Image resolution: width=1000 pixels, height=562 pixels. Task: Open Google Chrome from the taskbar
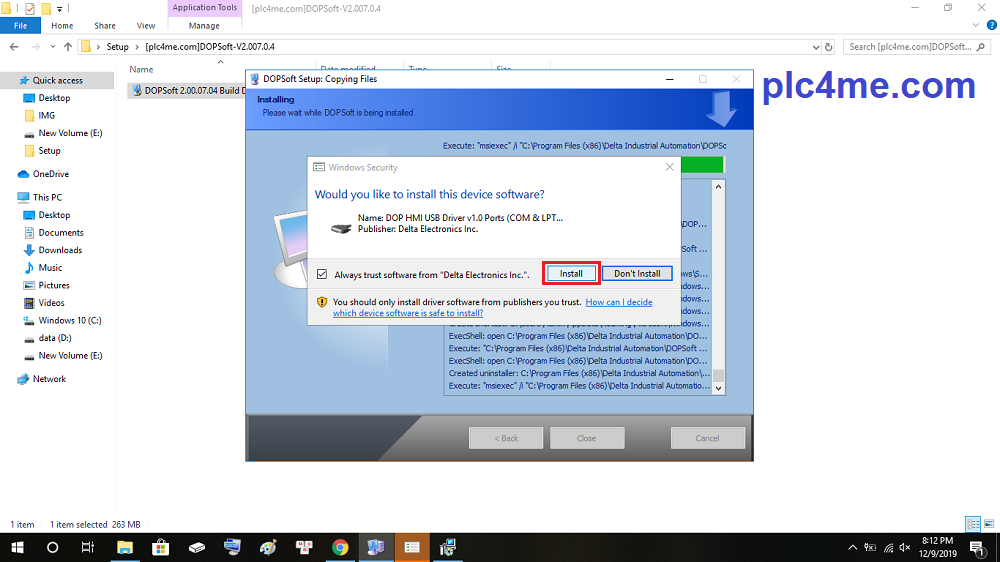[x=340, y=547]
